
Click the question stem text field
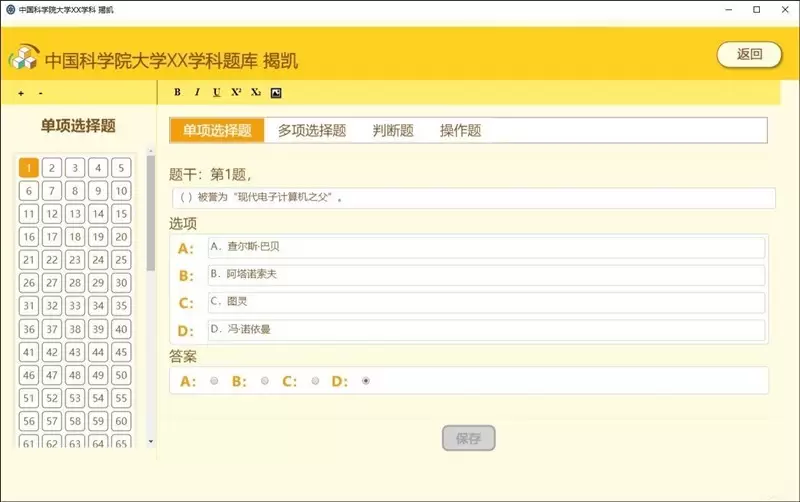tap(473, 198)
